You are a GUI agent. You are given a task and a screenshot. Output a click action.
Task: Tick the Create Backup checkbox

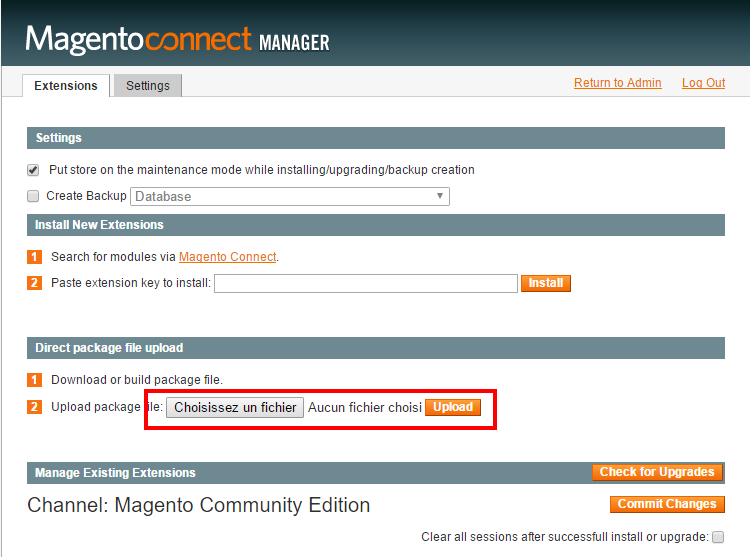[33, 196]
